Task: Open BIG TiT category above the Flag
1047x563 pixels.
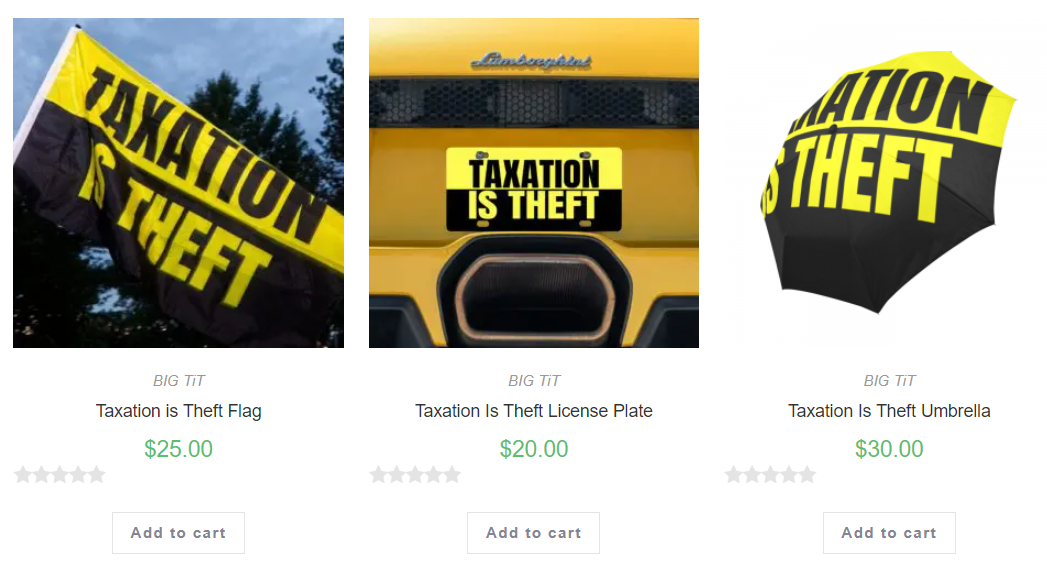Action: (178, 381)
